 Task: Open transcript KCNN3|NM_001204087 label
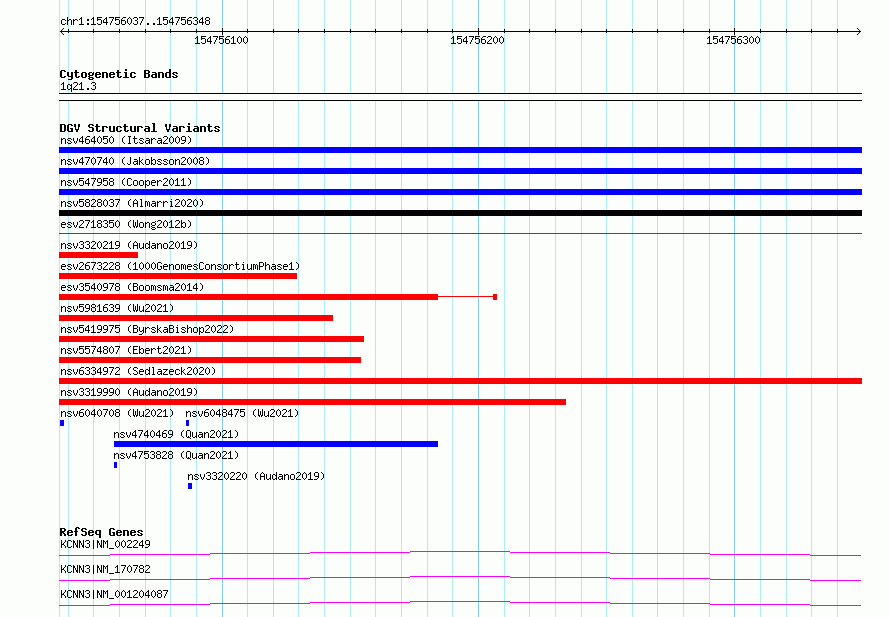point(114,594)
